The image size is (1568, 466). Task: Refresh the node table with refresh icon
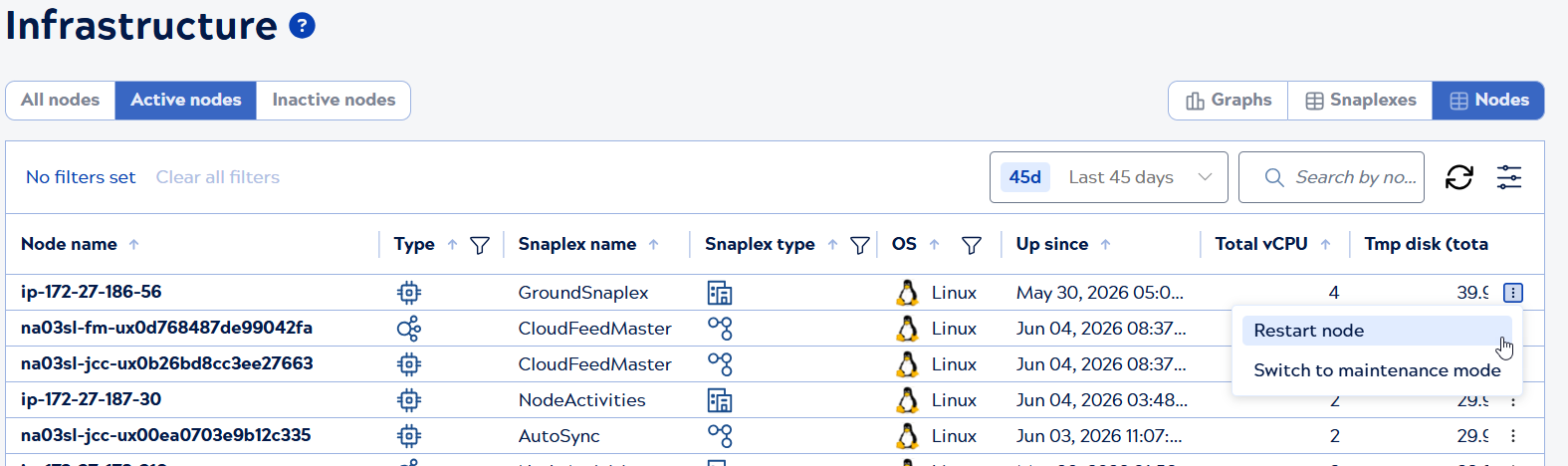[x=1459, y=177]
